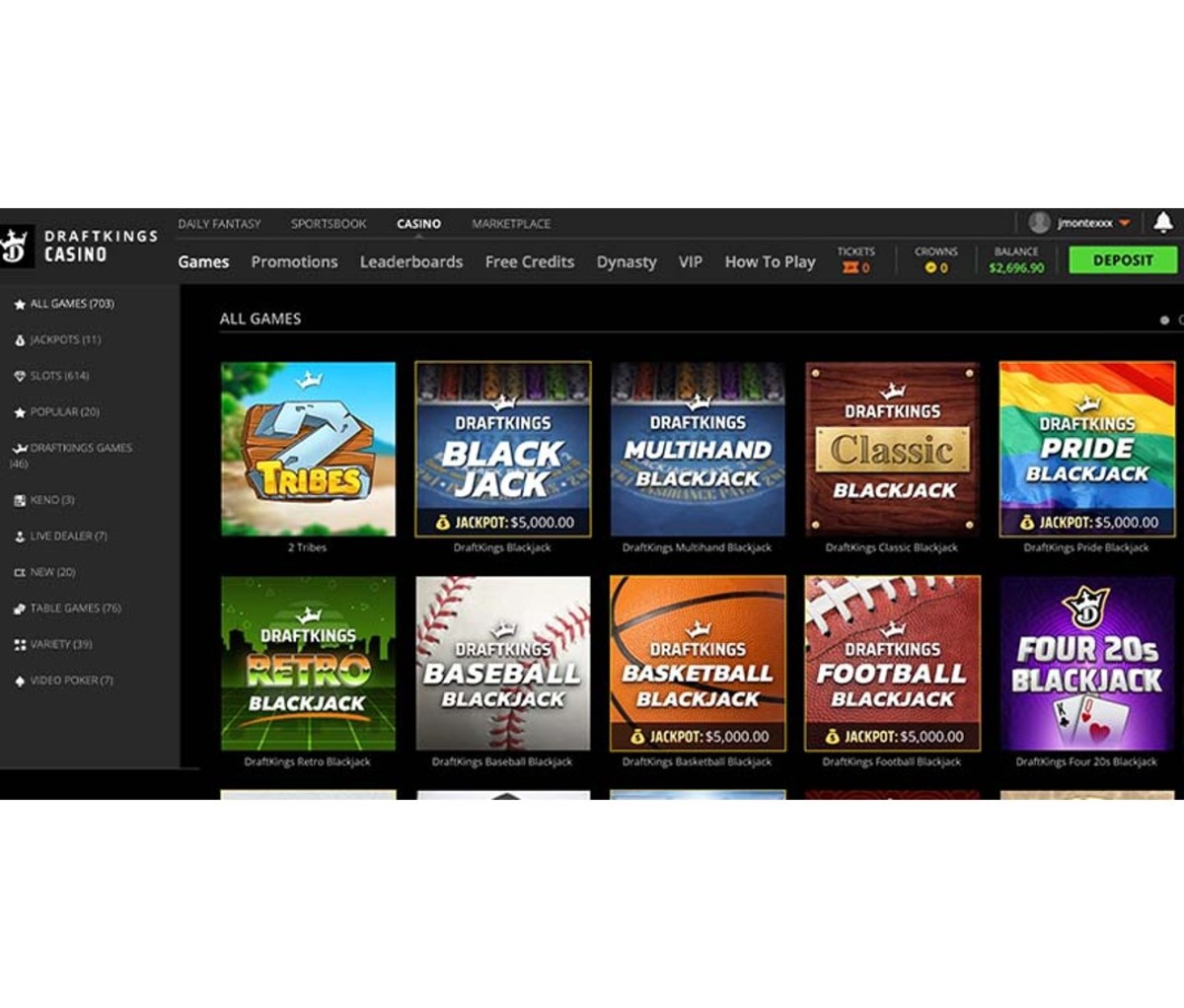Launch the DraftKings Pride Blackjack tile
This screenshot has height=1008, width=1184.
1087,449
